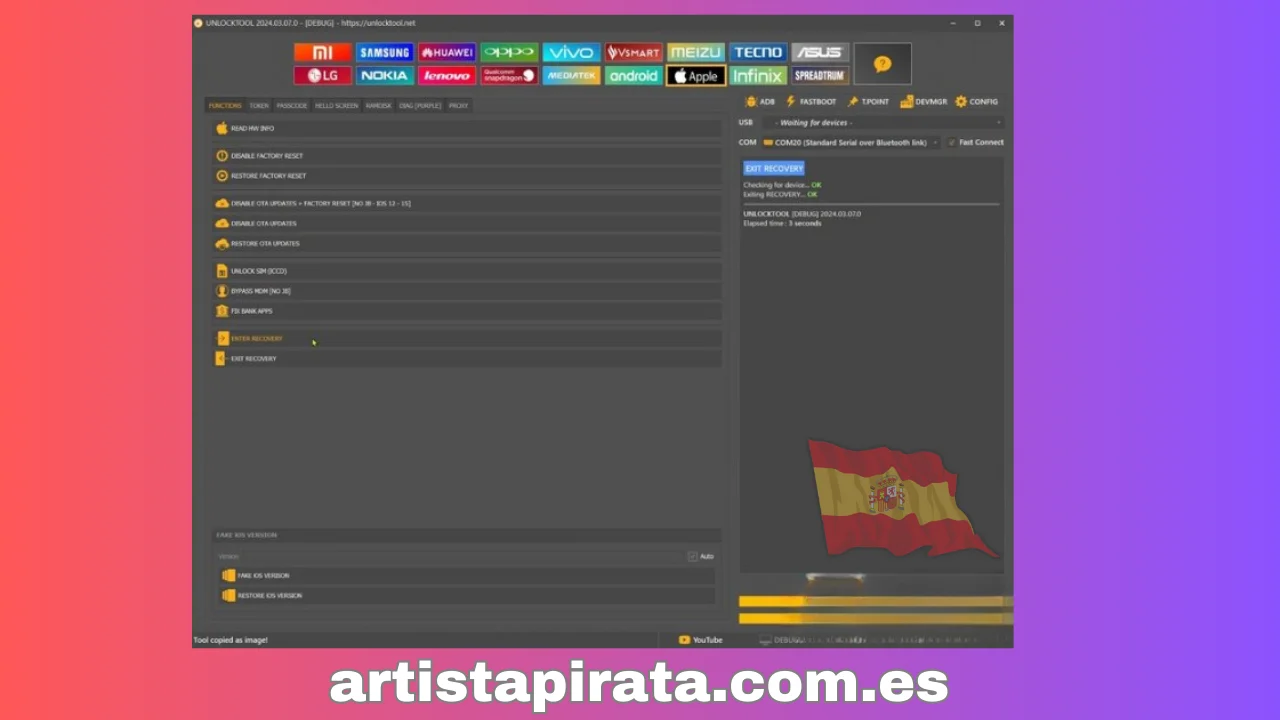Open ADB with the bug icon
This screenshot has width=1280, height=720.
760,101
